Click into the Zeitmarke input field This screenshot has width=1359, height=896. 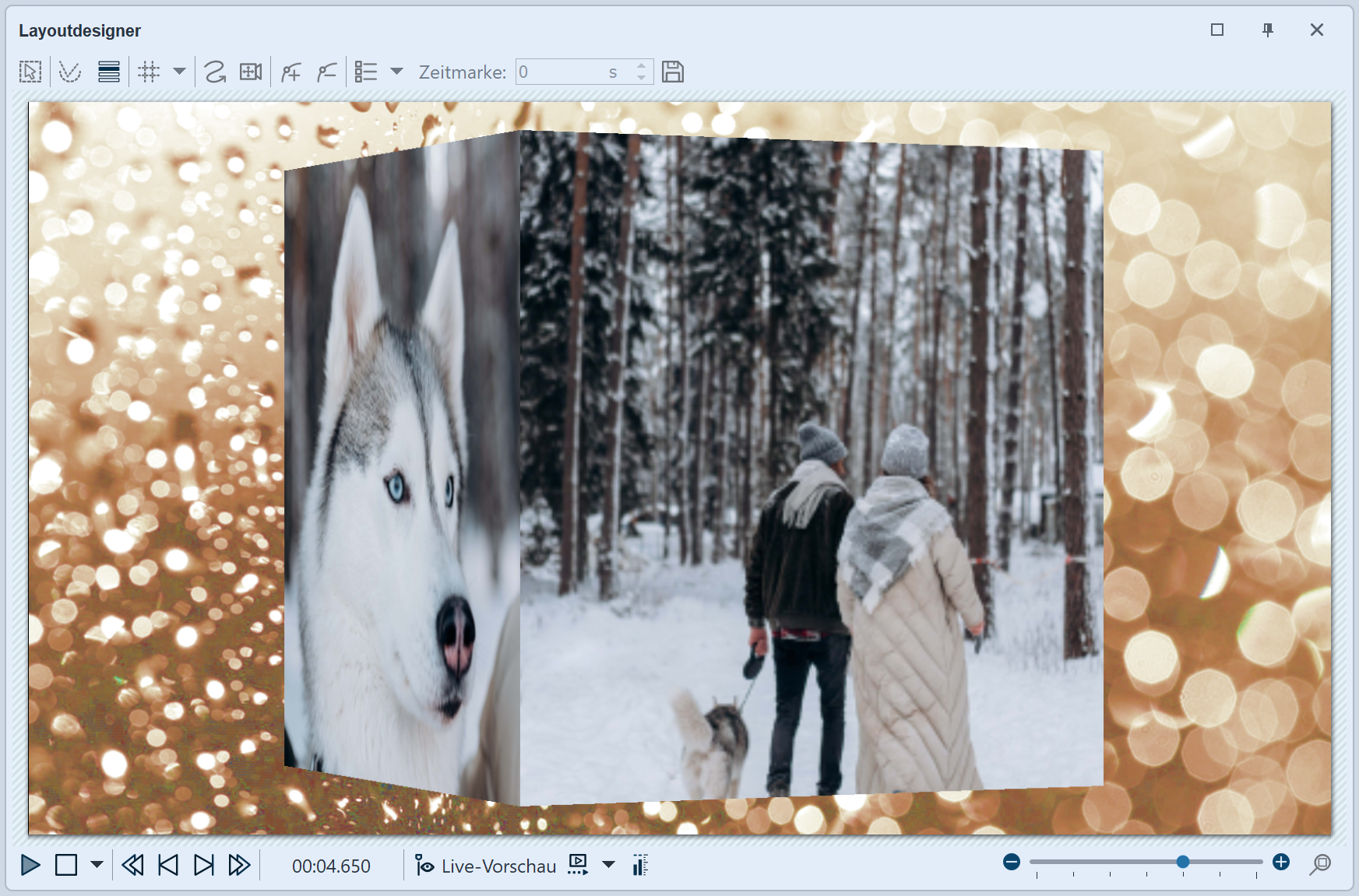point(561,72)
